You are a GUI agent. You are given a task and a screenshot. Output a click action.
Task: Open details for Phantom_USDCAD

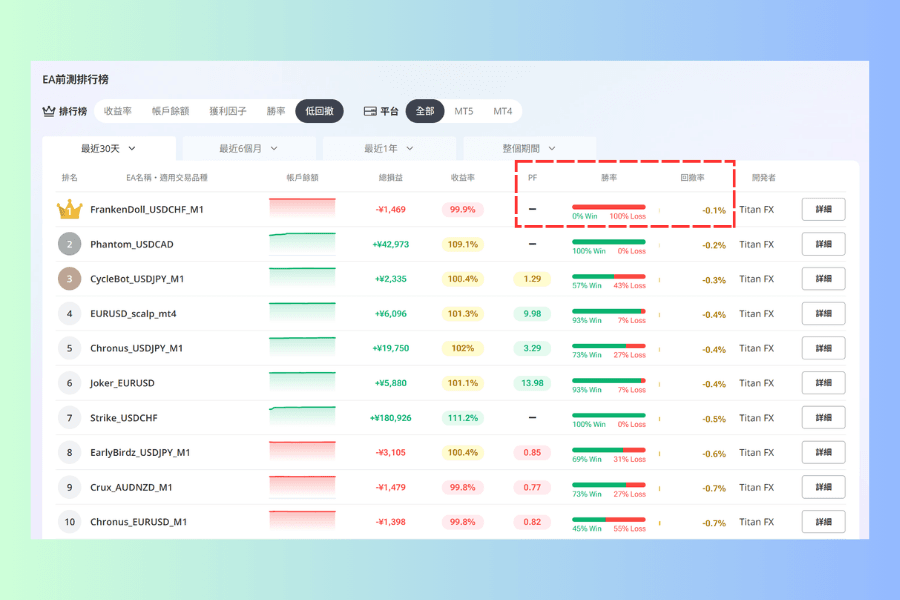click(824, 244)
